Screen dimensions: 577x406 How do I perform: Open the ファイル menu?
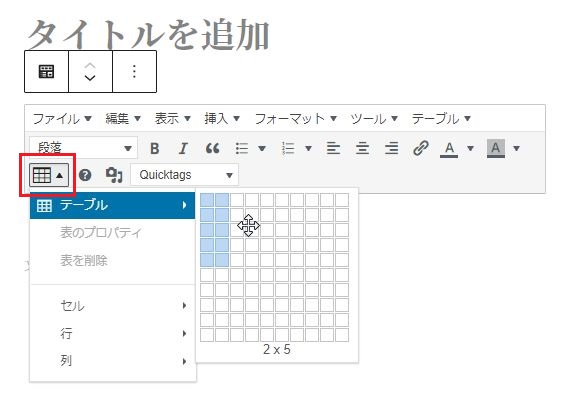[62, 119]
